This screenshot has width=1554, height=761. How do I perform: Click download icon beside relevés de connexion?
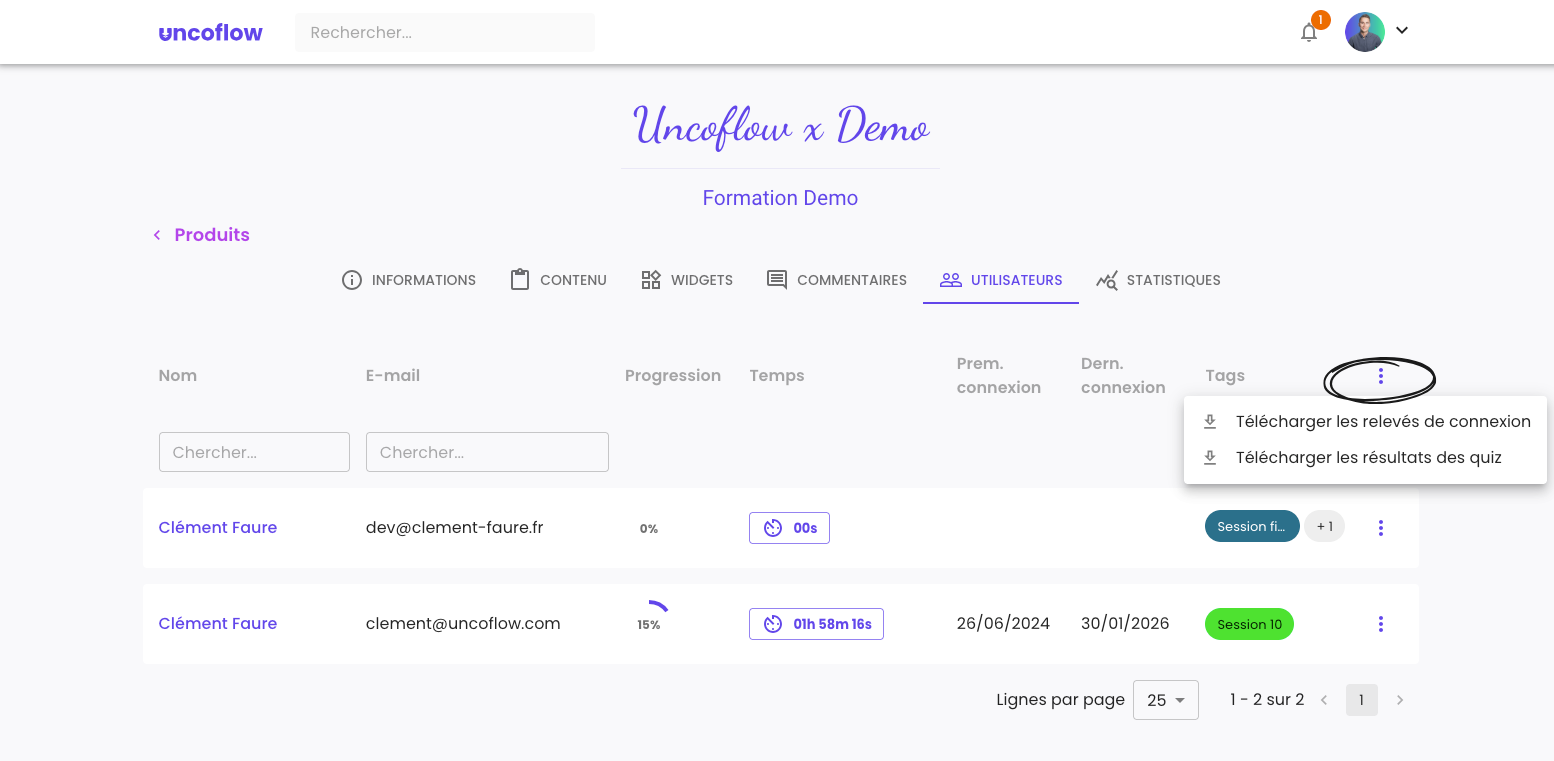[x=1209, y=422]
